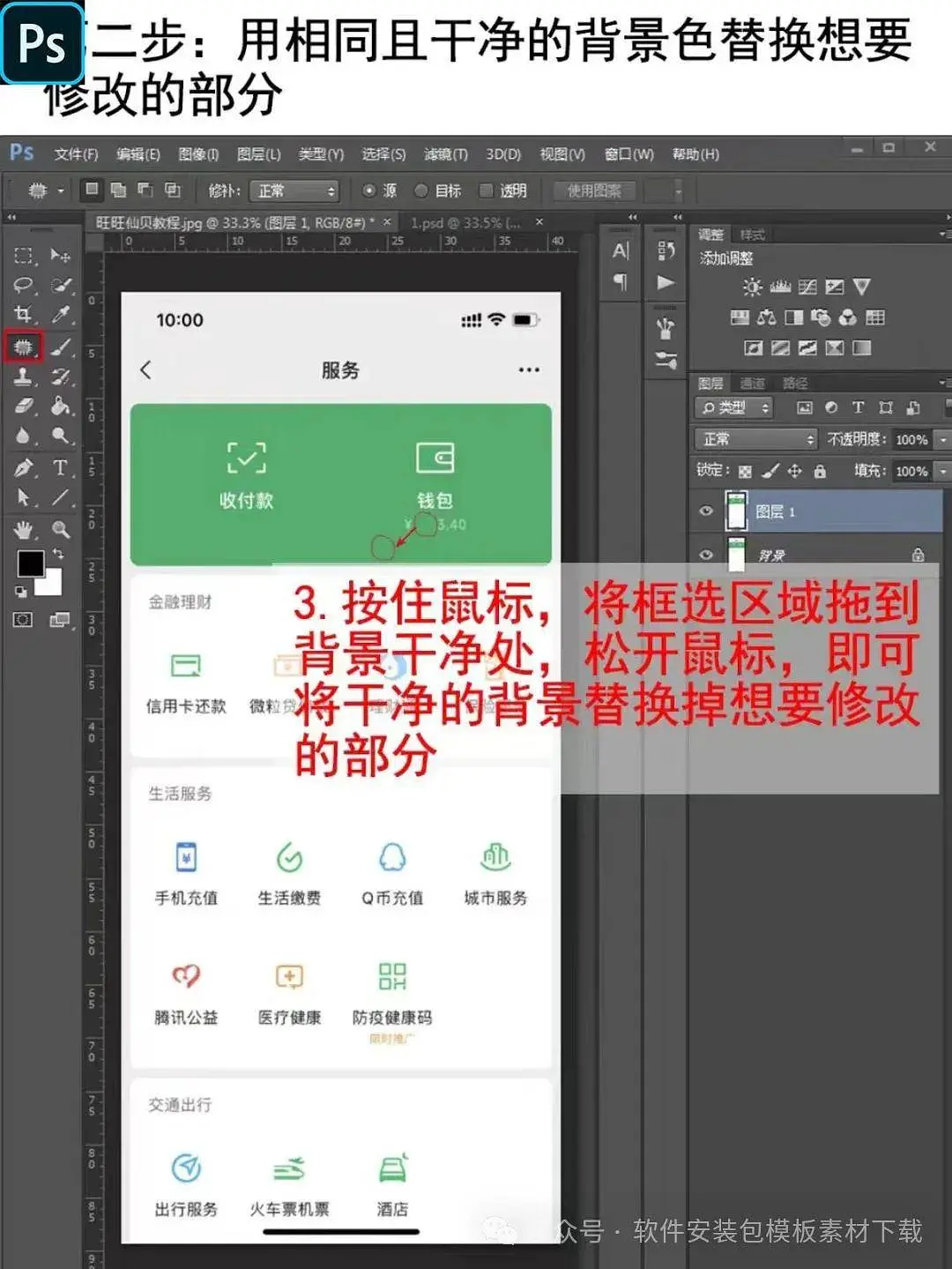Toggle Quick Mask mode

[x=23, y=620]
